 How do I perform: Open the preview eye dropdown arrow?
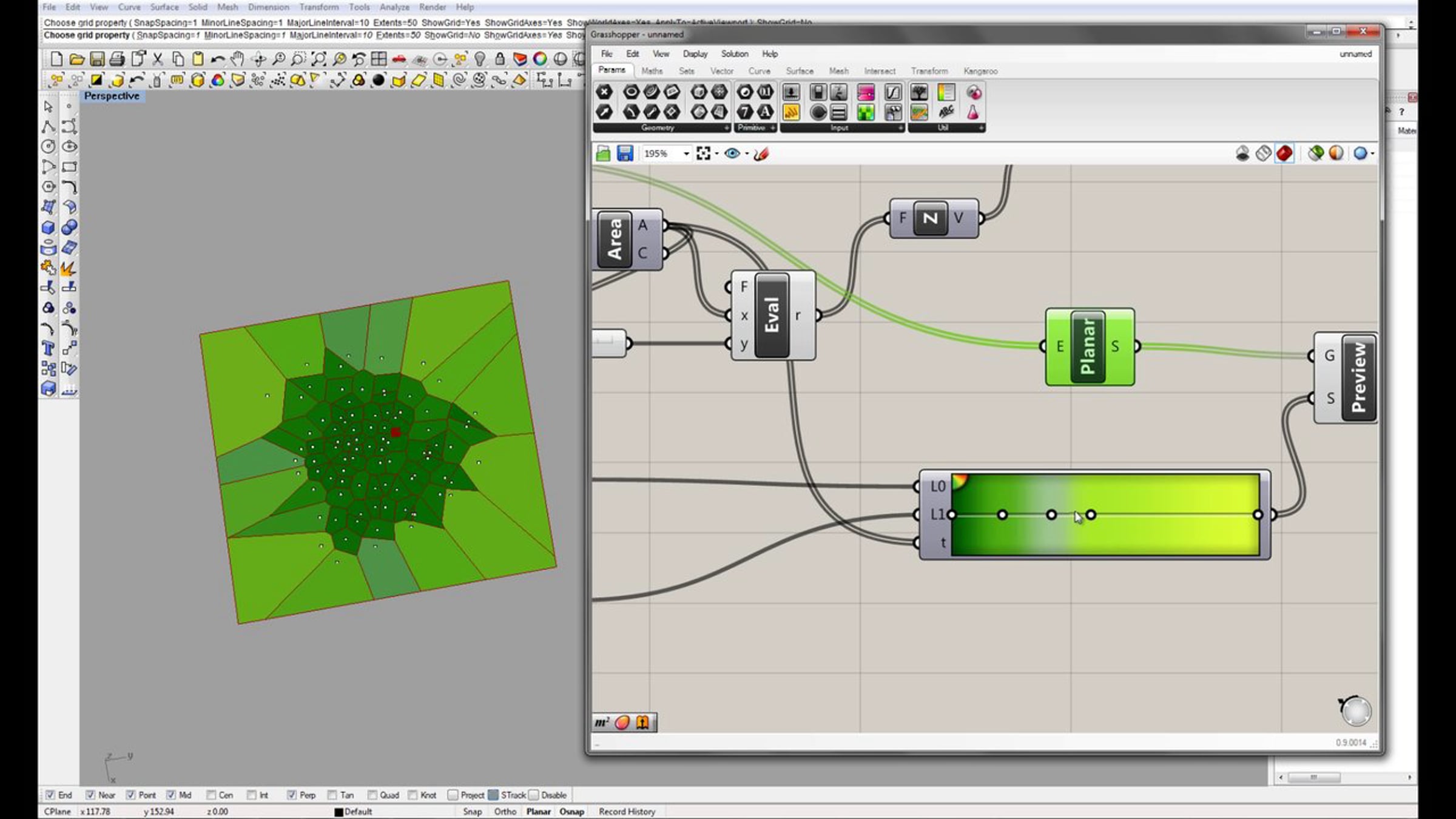(x=747, y=154)
